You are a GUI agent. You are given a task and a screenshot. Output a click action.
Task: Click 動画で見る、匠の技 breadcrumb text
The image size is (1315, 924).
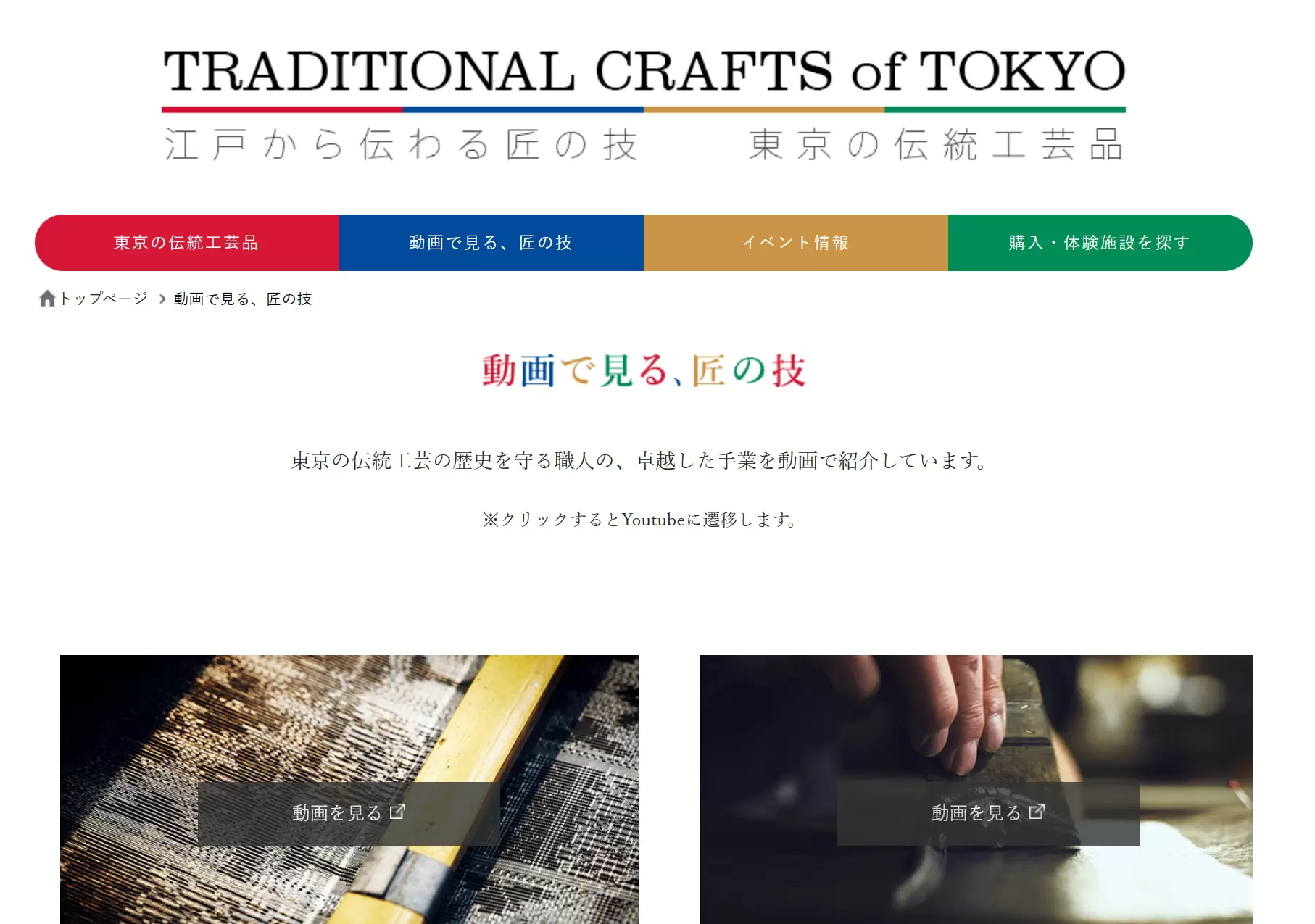coord(243,299)
